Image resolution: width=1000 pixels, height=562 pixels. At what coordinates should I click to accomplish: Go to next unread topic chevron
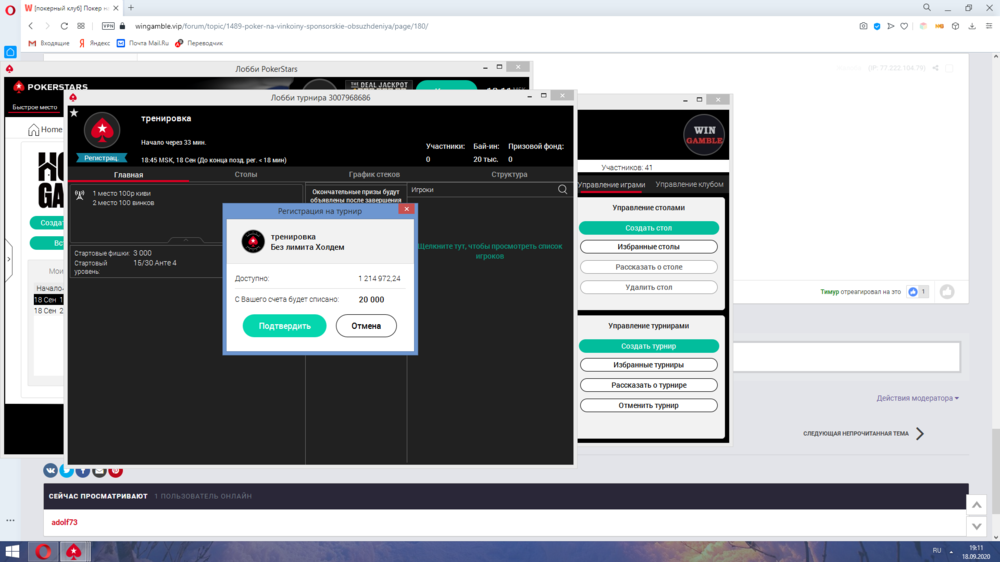919,434
